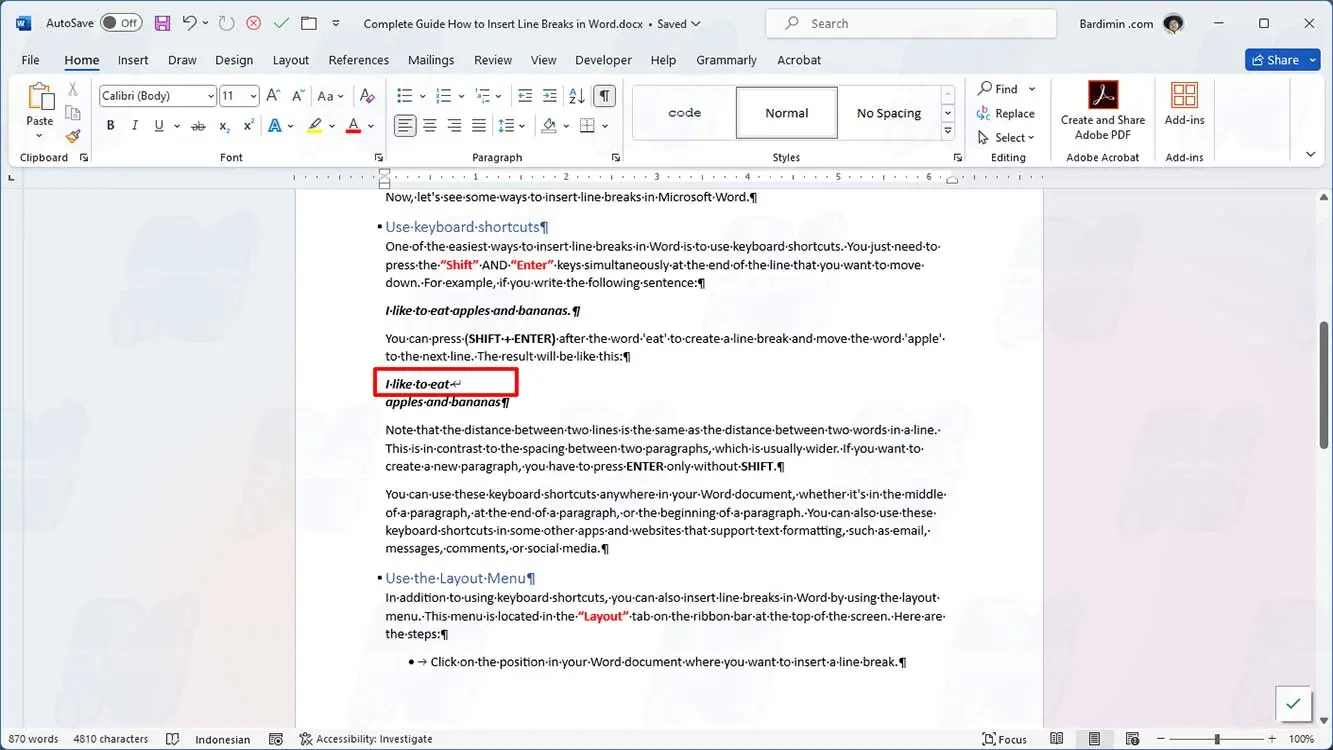Click the Search box in title bar

coord(910,23)
